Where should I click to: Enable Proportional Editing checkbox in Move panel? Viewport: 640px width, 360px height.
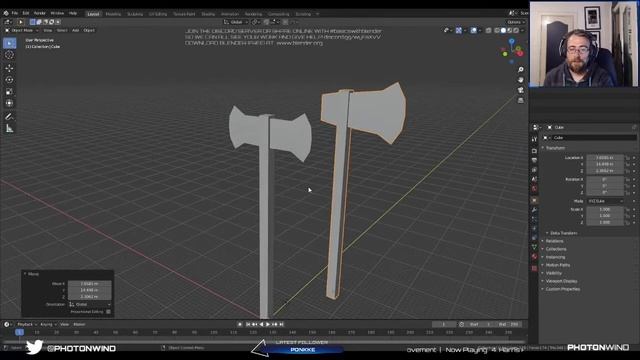coord(108,312)
